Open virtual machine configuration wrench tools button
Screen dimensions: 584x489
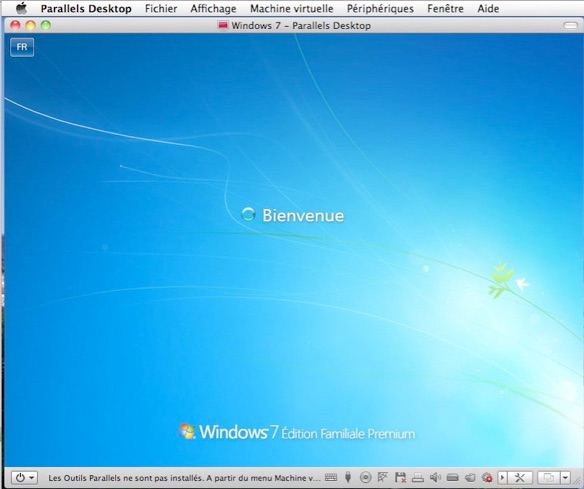[x=519, y=477]
